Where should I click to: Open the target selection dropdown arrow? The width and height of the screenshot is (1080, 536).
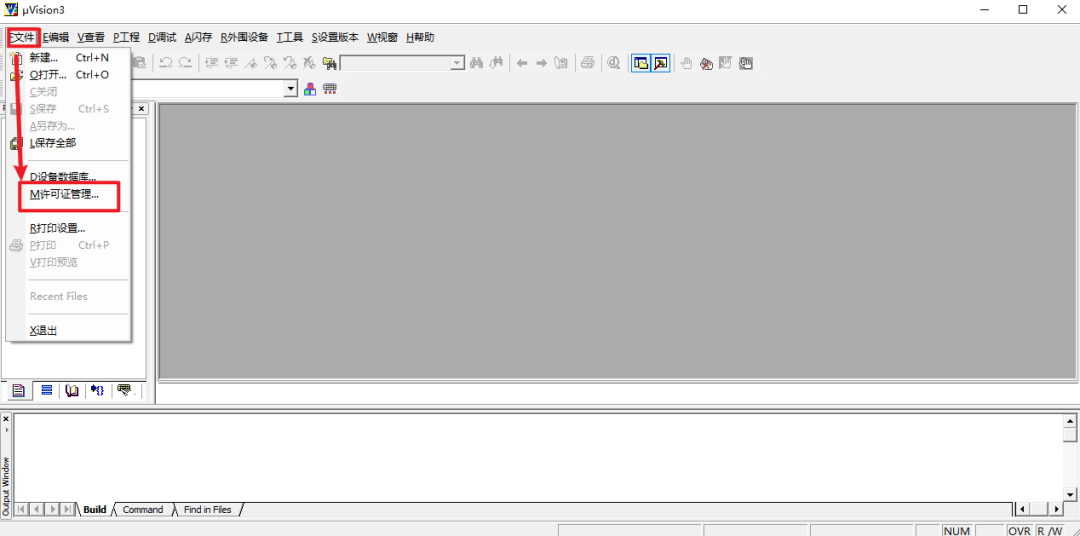(x=291, y=89)
